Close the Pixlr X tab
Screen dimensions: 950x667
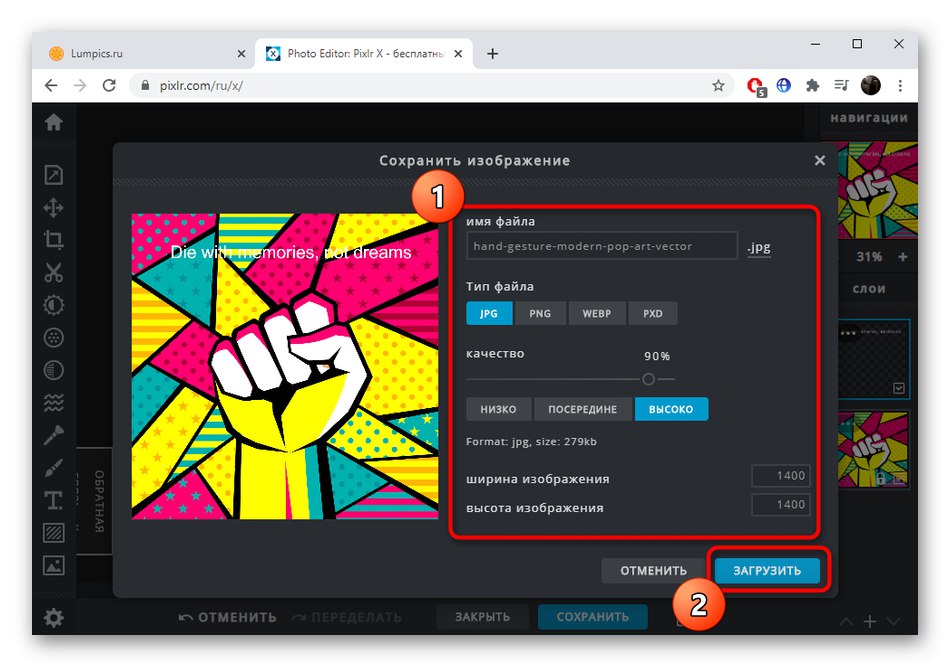[458, 54]
